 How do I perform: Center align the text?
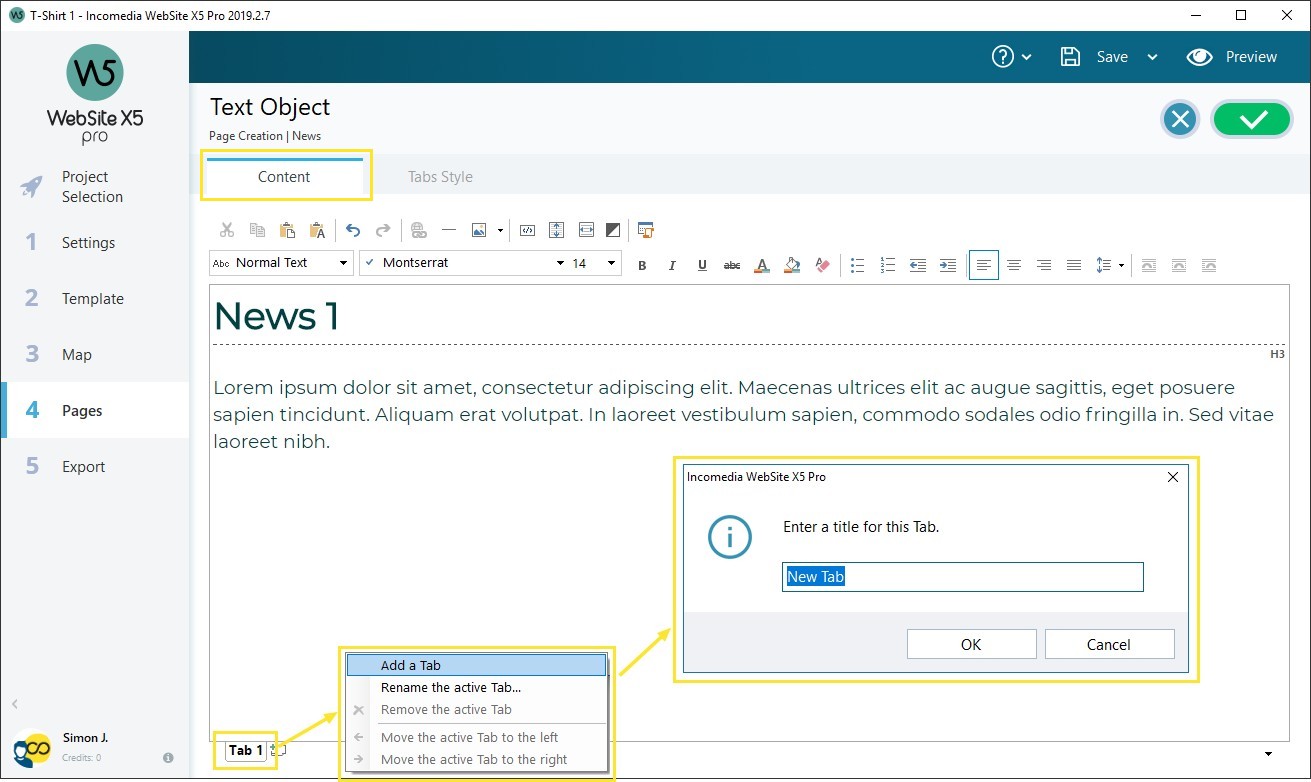1014,265
